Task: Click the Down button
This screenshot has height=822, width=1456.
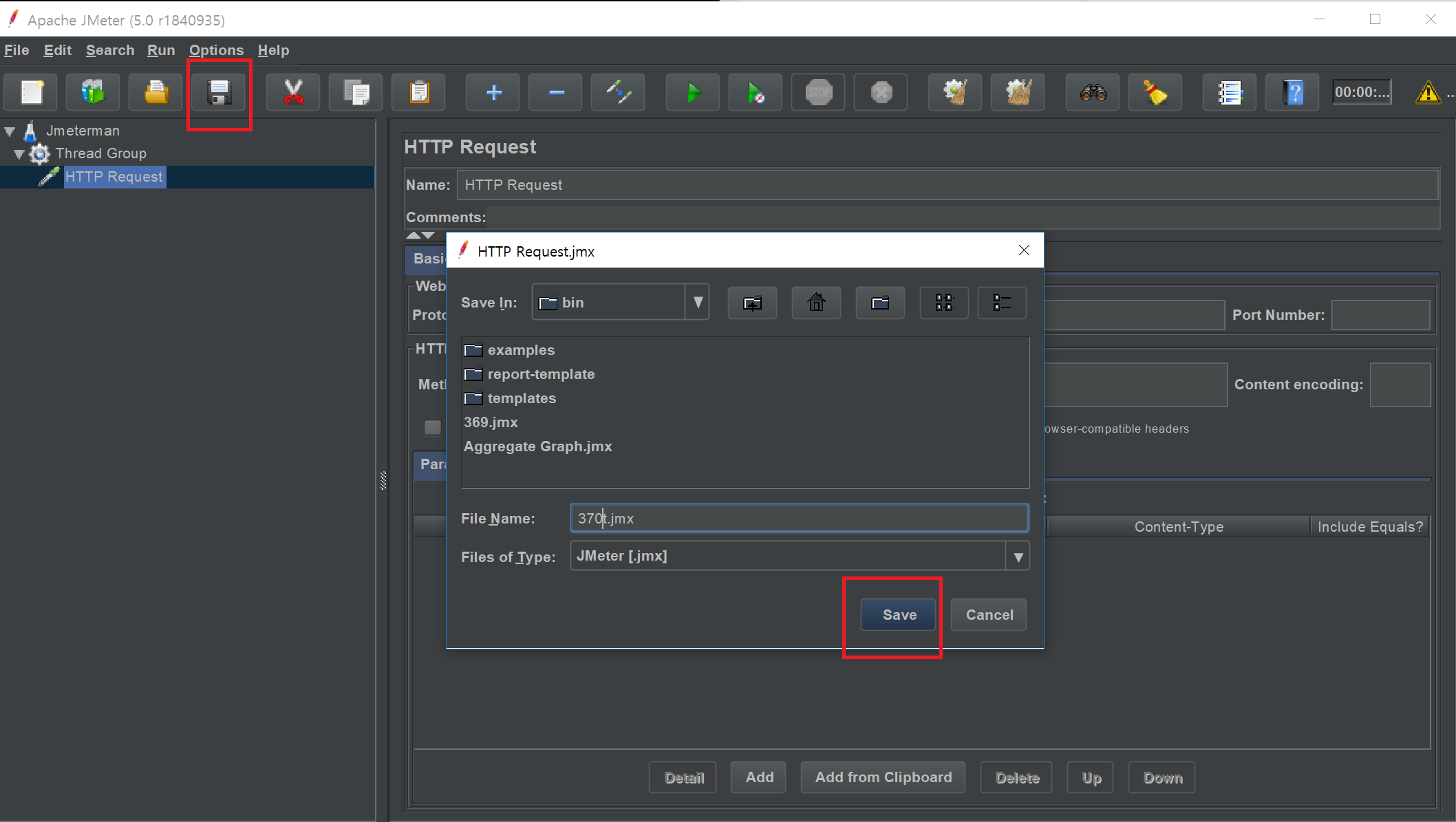Action: [x=1162, y=777]
